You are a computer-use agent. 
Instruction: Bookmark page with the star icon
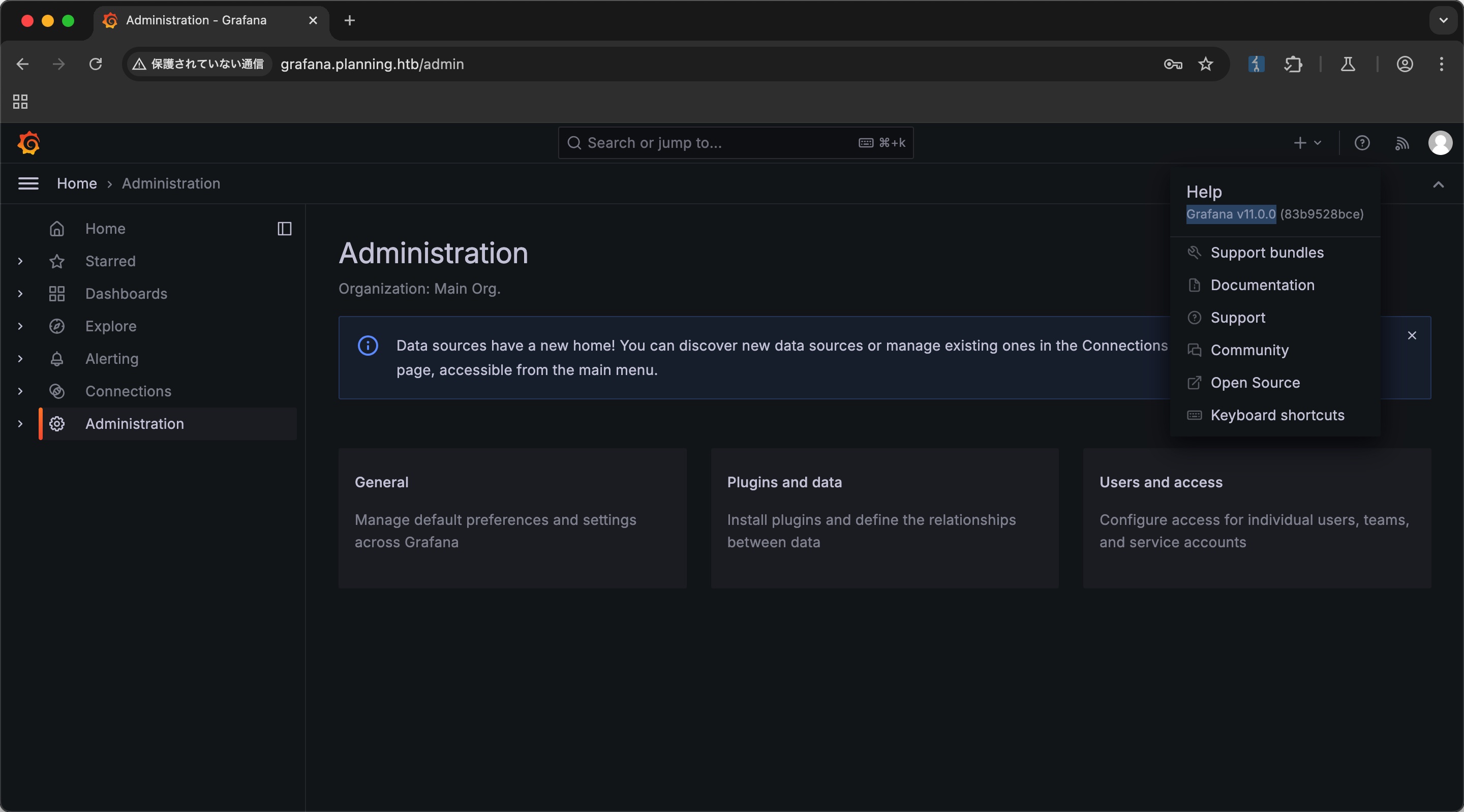1205,64
